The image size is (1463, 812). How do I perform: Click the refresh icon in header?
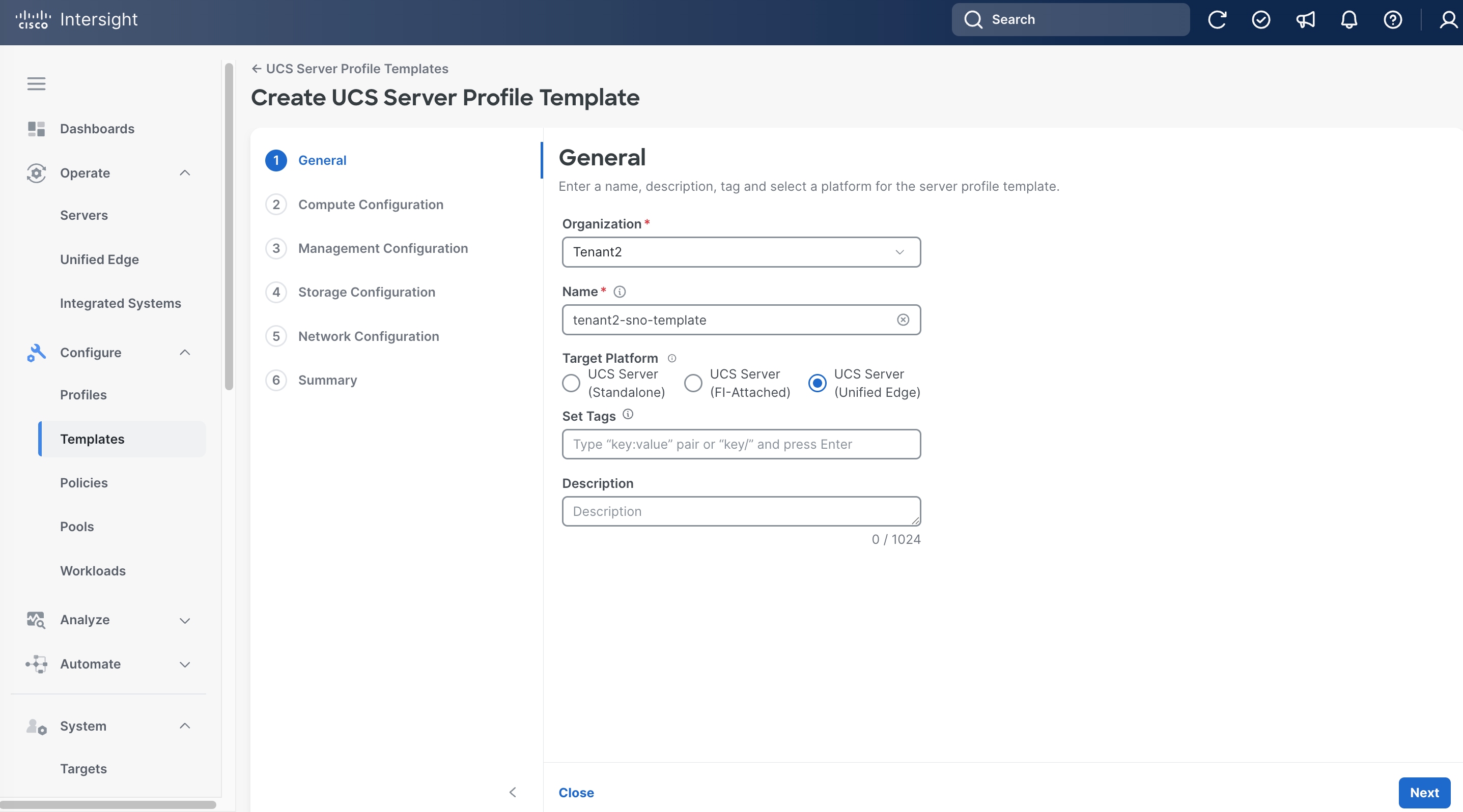pos(1217,20)
